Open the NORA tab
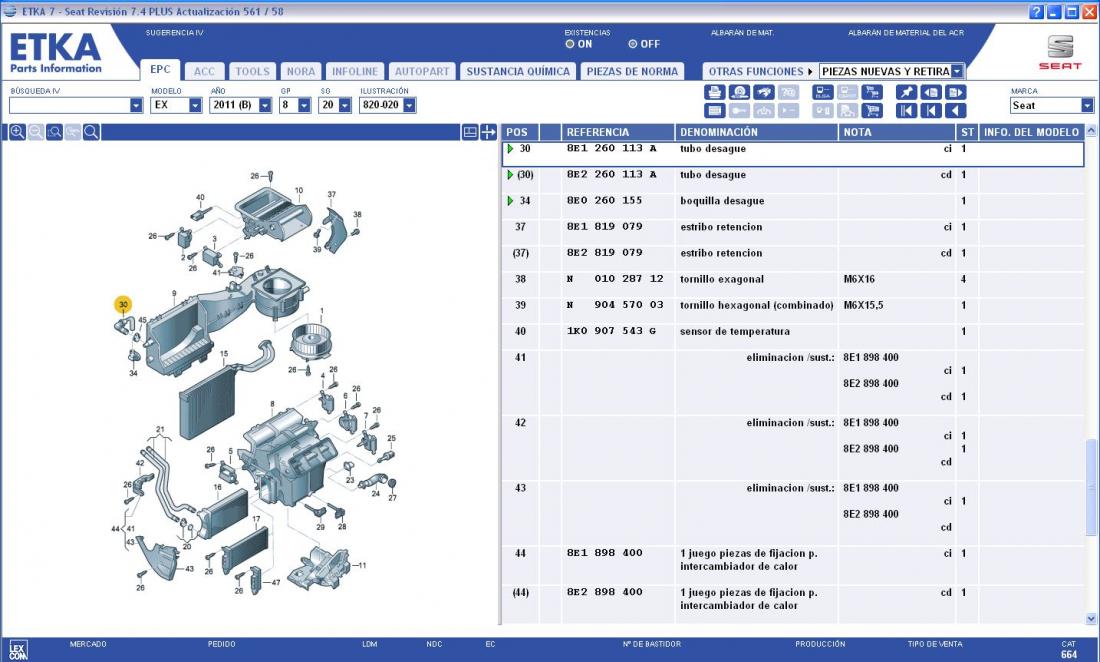Screen dimensions: 1100x662 click(x=301, y=72)
